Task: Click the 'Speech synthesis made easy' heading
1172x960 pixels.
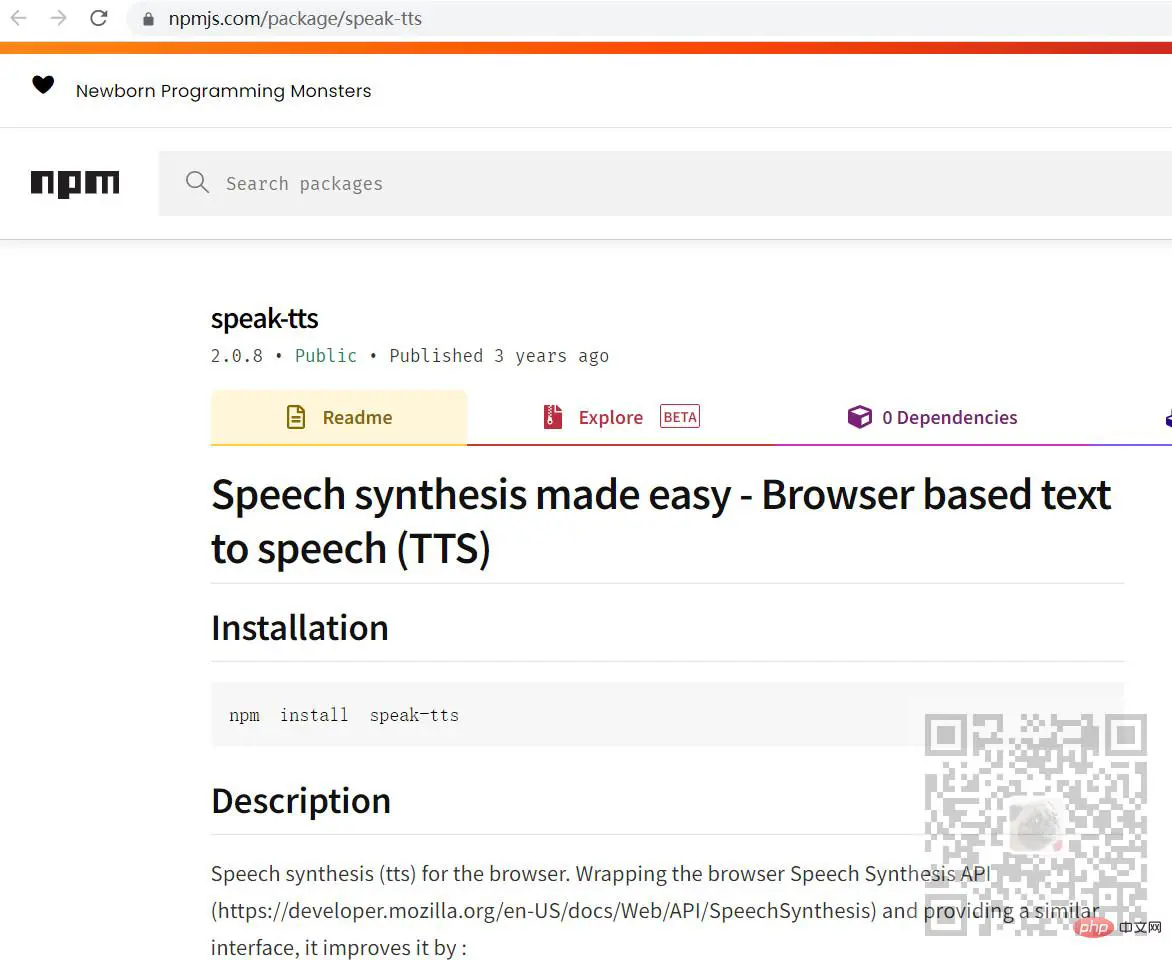Action: pyautogui.click(x=661, y=522)
